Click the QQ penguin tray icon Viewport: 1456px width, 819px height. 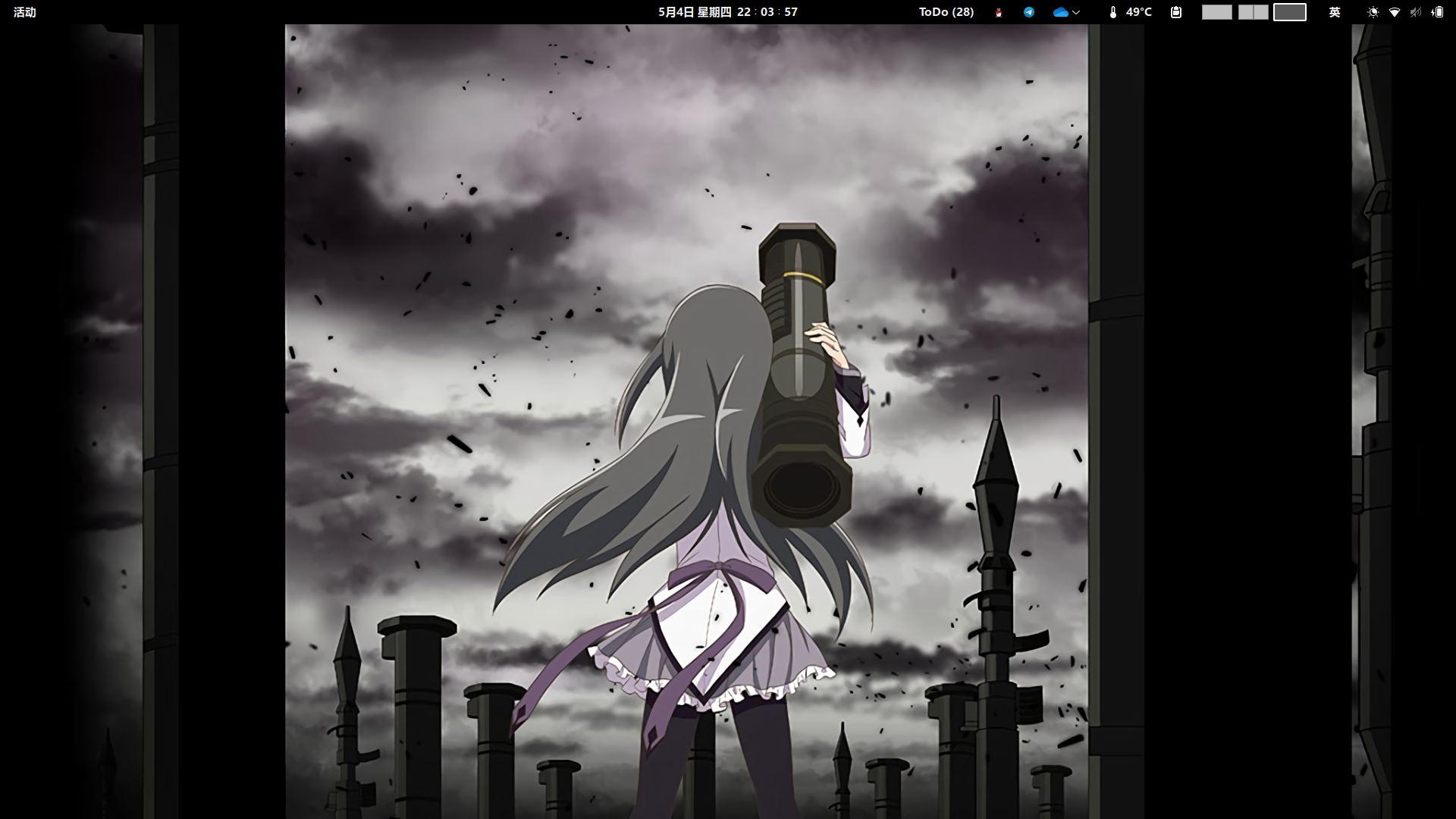pos(999,12)
